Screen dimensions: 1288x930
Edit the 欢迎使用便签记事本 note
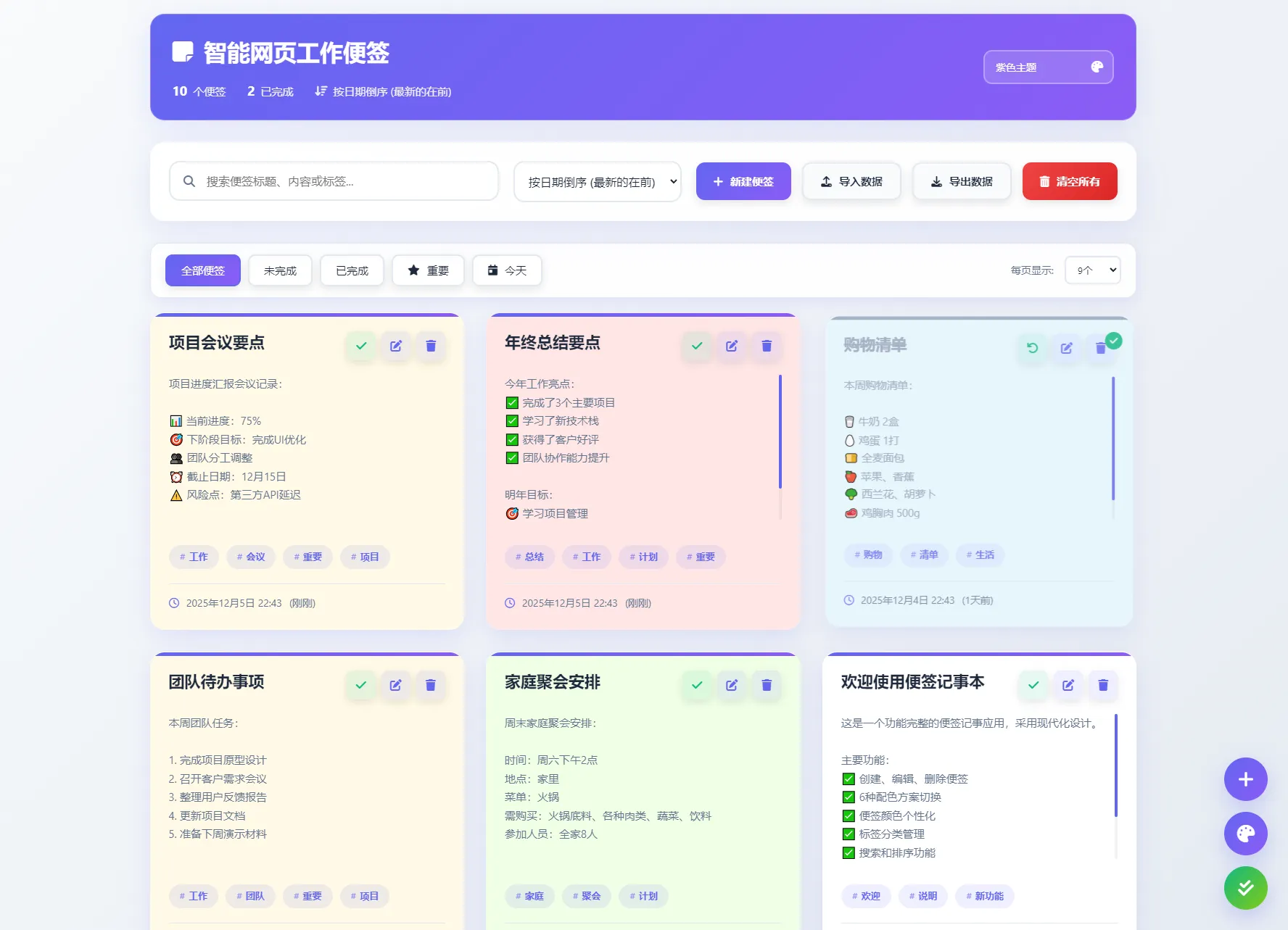coord(1068,685)
